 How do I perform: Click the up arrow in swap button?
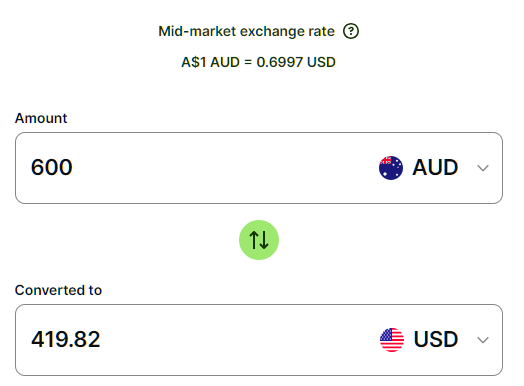(x=254, y=240)
